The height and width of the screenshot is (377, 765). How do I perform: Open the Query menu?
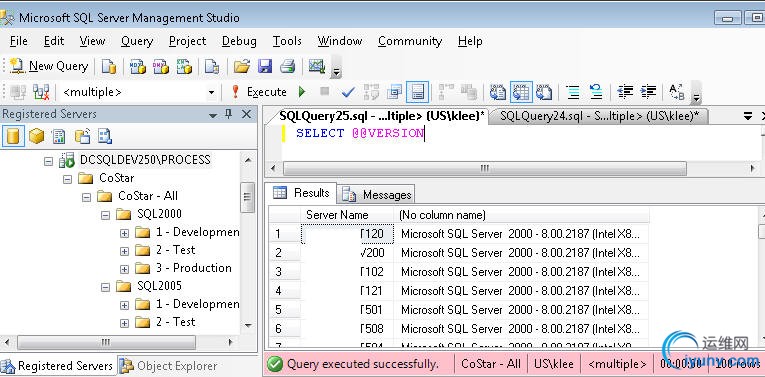(137, 41)
